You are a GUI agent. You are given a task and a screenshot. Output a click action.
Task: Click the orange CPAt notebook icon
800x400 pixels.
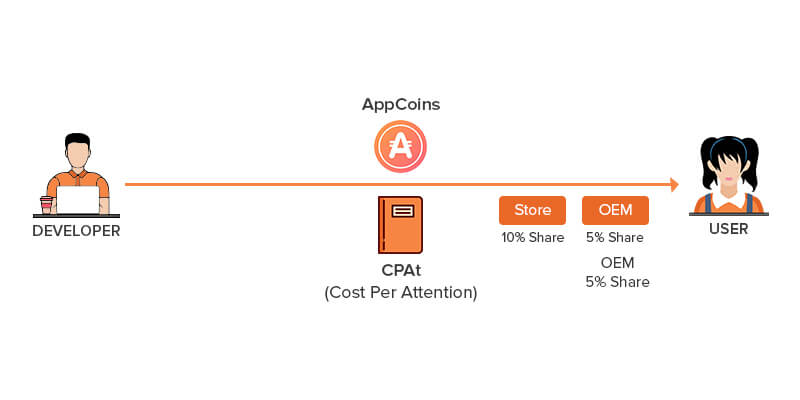point(400,224)
